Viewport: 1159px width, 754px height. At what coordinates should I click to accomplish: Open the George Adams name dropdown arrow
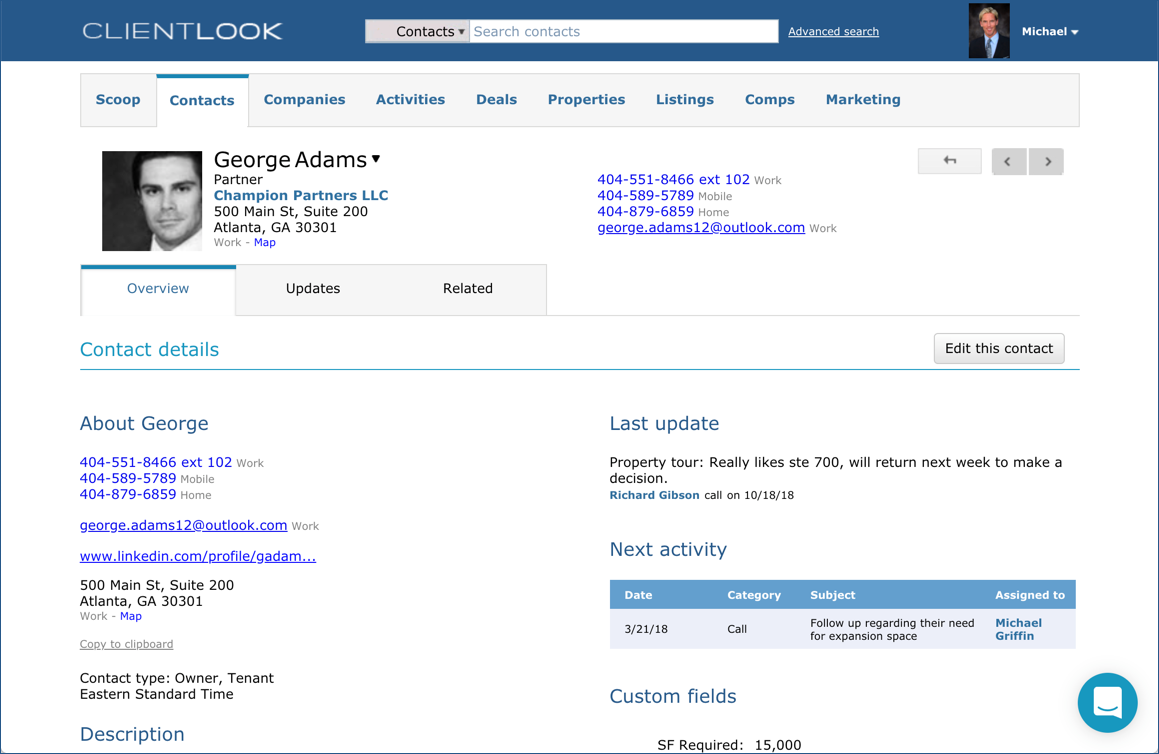click(x=376, y=159)
